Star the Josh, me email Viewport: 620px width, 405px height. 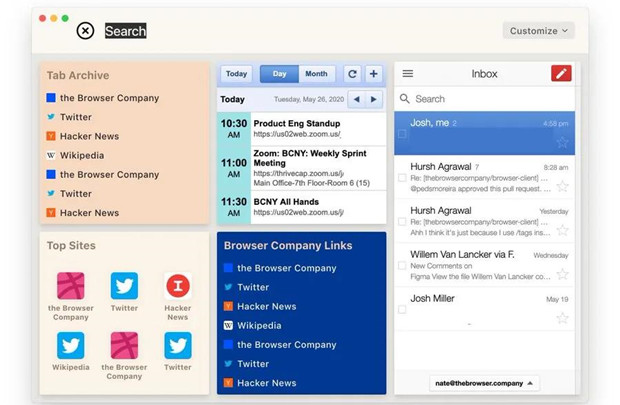(562, 142)
